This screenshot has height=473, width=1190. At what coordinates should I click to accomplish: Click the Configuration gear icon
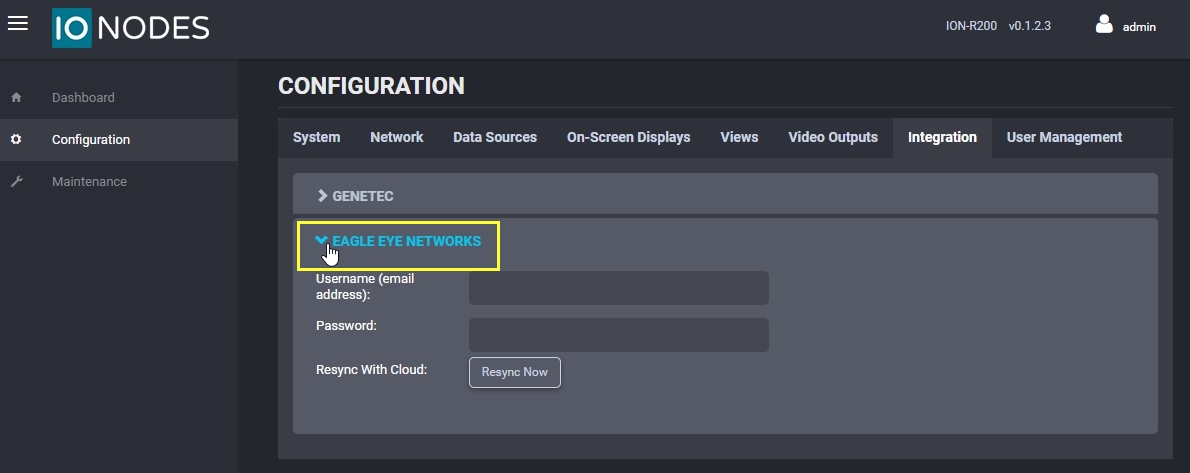coord(16,140)
